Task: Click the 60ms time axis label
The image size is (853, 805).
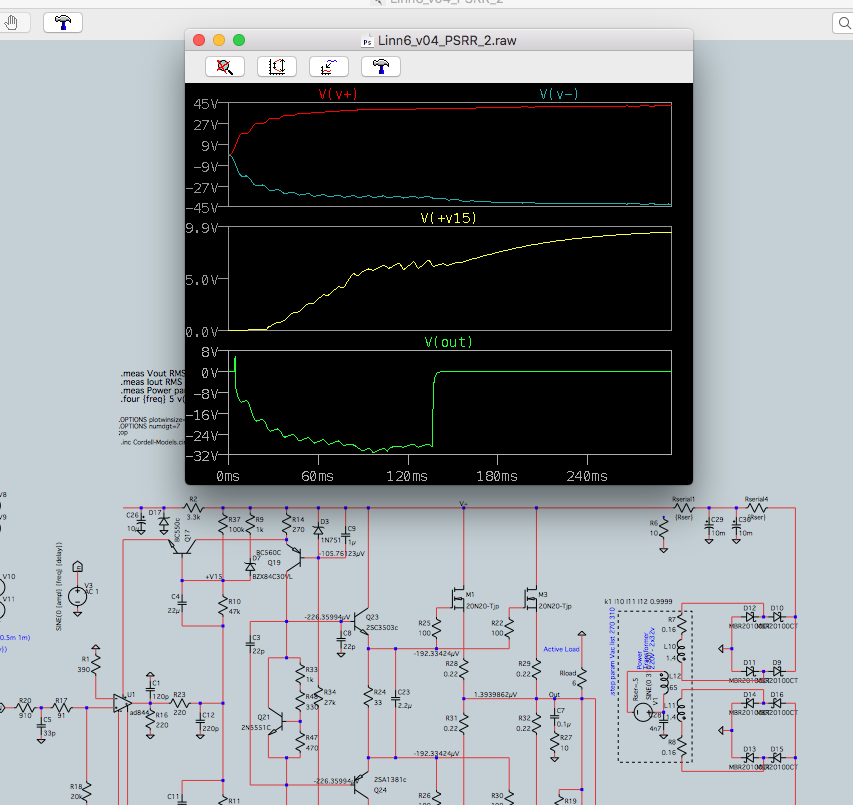Action: (x=317, y=476)
